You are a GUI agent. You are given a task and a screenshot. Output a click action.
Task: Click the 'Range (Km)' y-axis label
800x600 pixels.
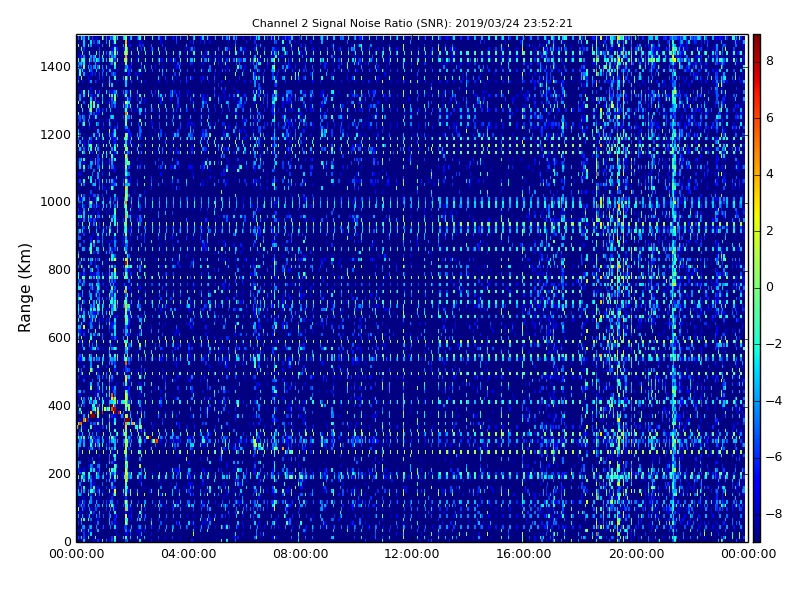(x=24, y=288)
